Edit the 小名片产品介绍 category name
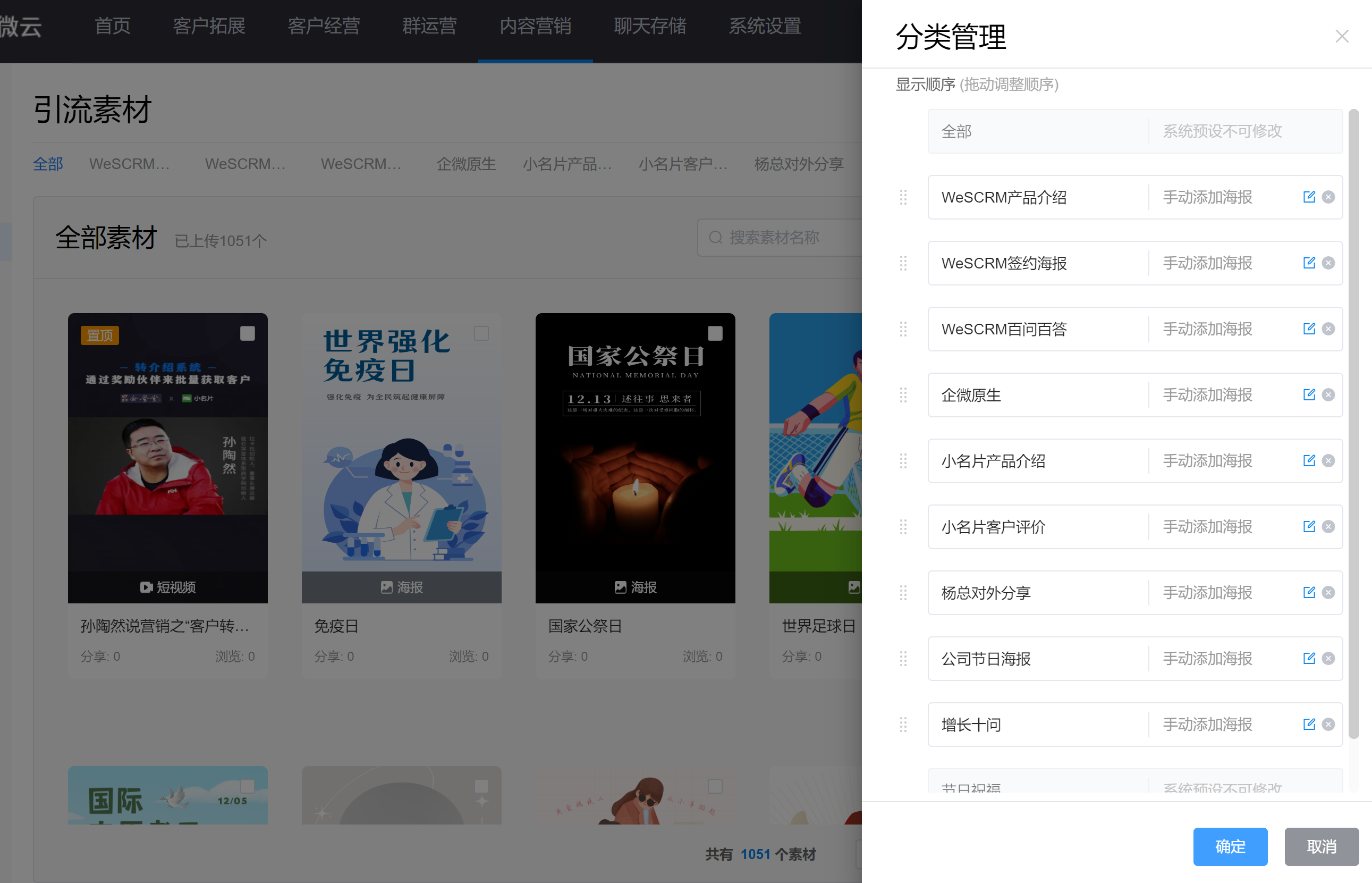1372x883 pixels. (1308, 460)
